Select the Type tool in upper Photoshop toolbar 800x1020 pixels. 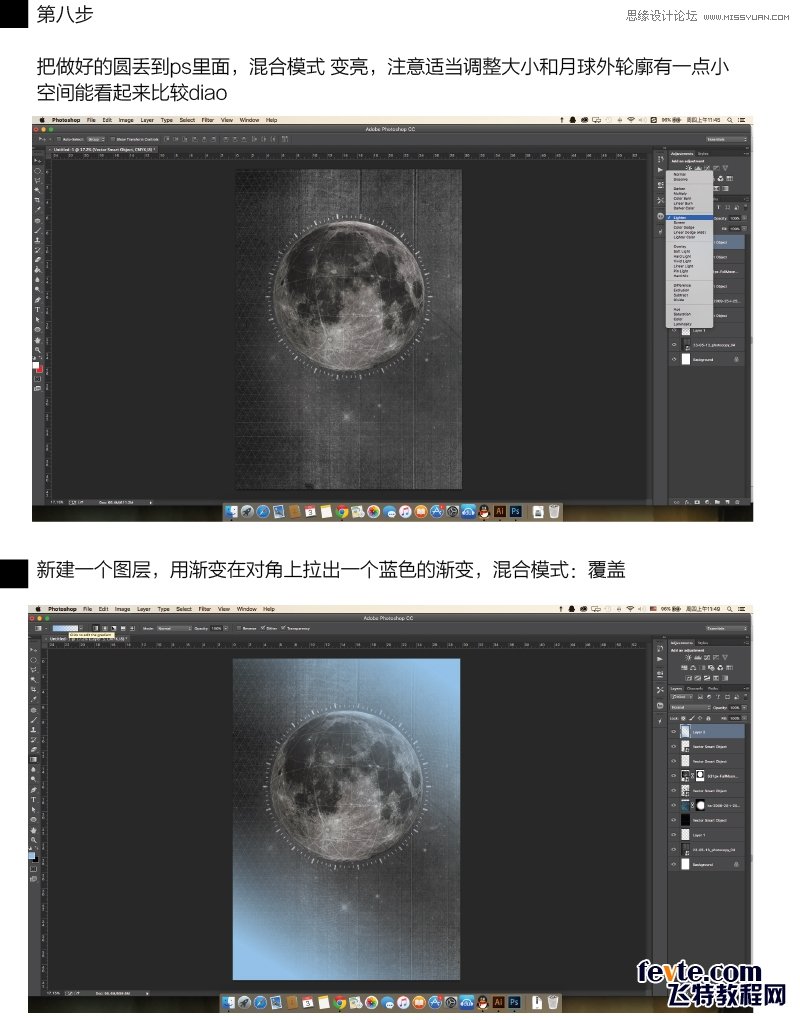point(37,309)
